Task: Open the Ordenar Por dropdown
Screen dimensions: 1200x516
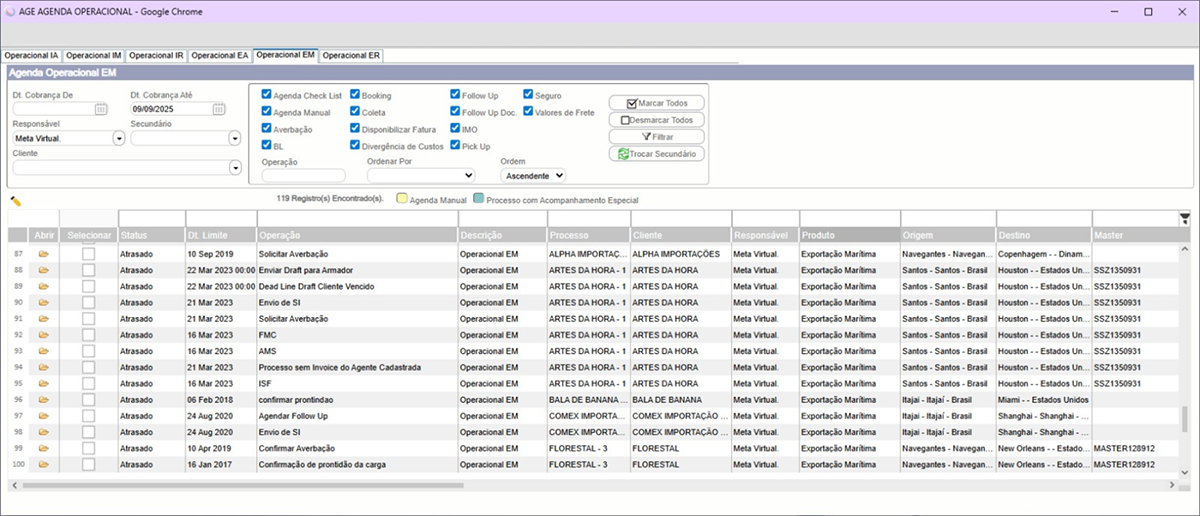Action: [x=421, y=175]
